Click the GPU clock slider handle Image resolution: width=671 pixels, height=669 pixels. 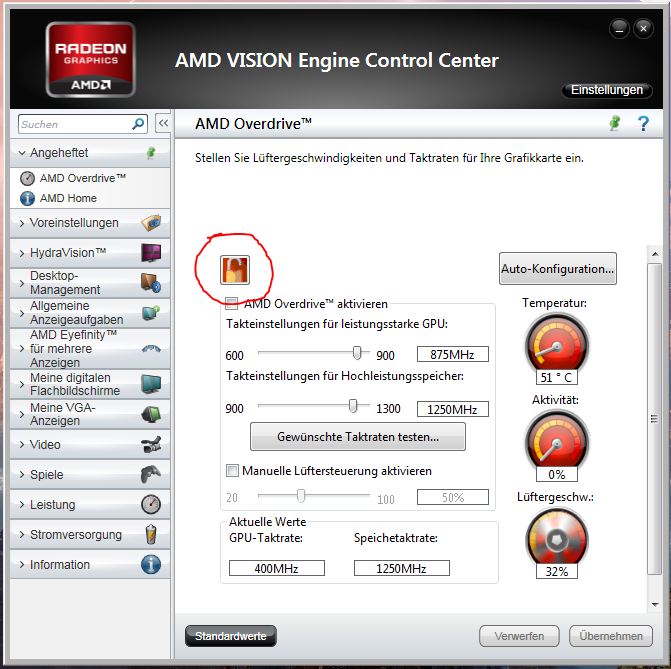(356, 353)
